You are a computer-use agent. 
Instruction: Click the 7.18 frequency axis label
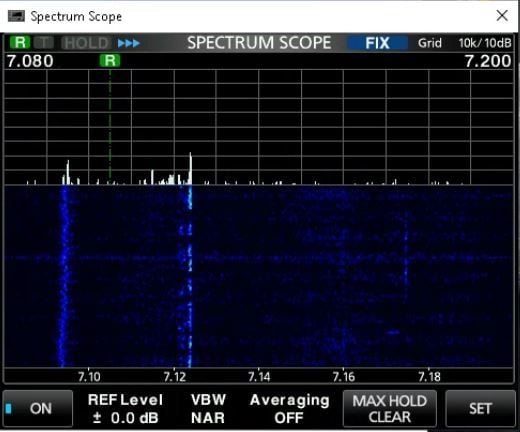[x=429, y=377]
